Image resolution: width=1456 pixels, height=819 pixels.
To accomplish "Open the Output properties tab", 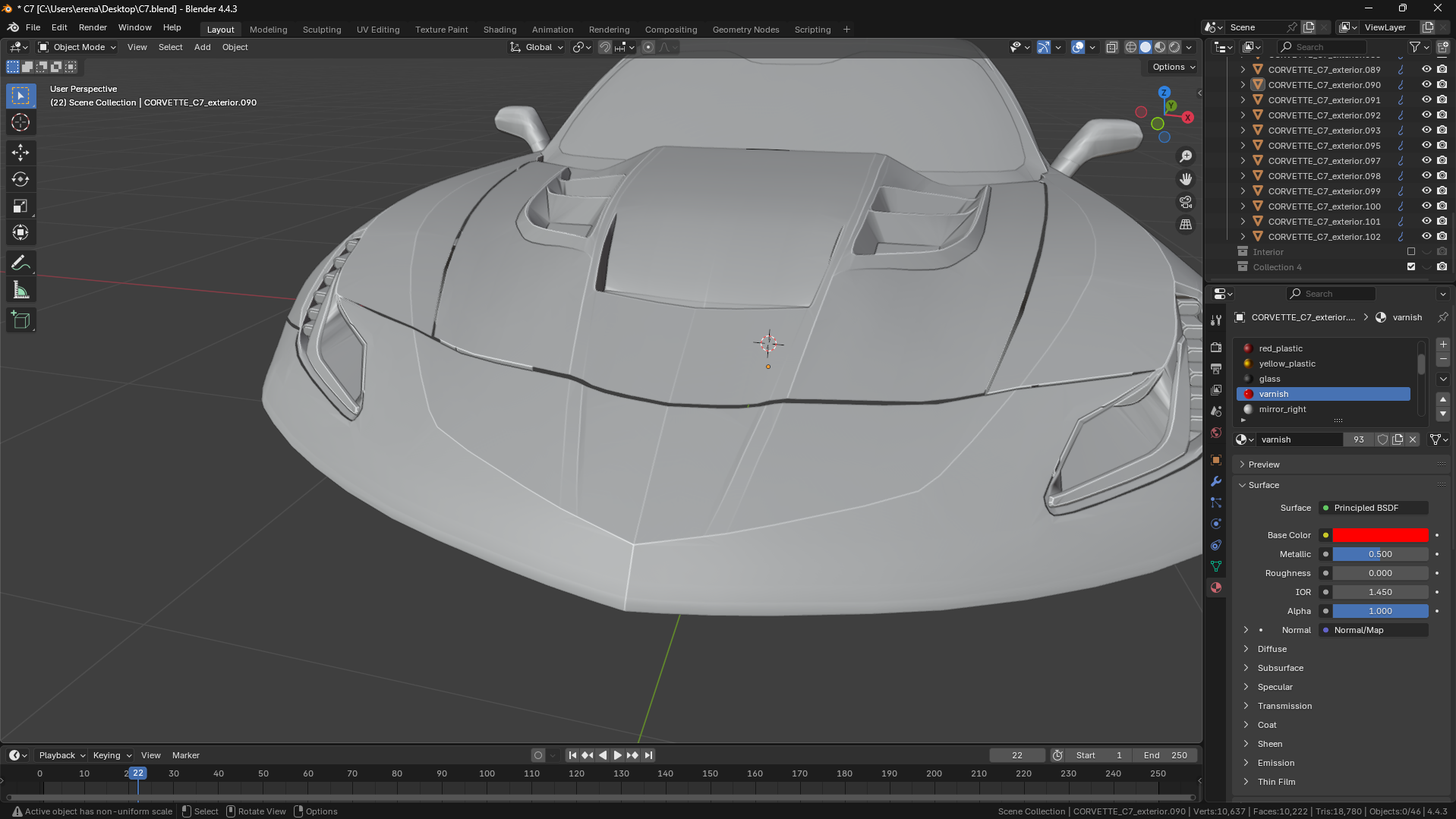I will click(1216, 368).
